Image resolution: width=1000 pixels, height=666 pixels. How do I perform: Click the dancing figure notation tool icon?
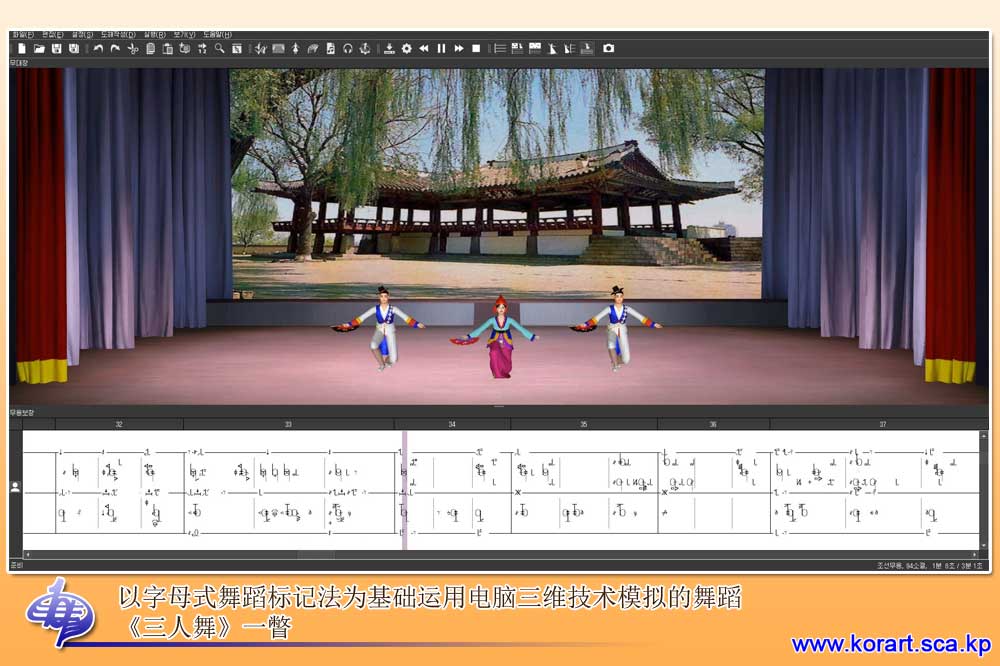[261, 48]
